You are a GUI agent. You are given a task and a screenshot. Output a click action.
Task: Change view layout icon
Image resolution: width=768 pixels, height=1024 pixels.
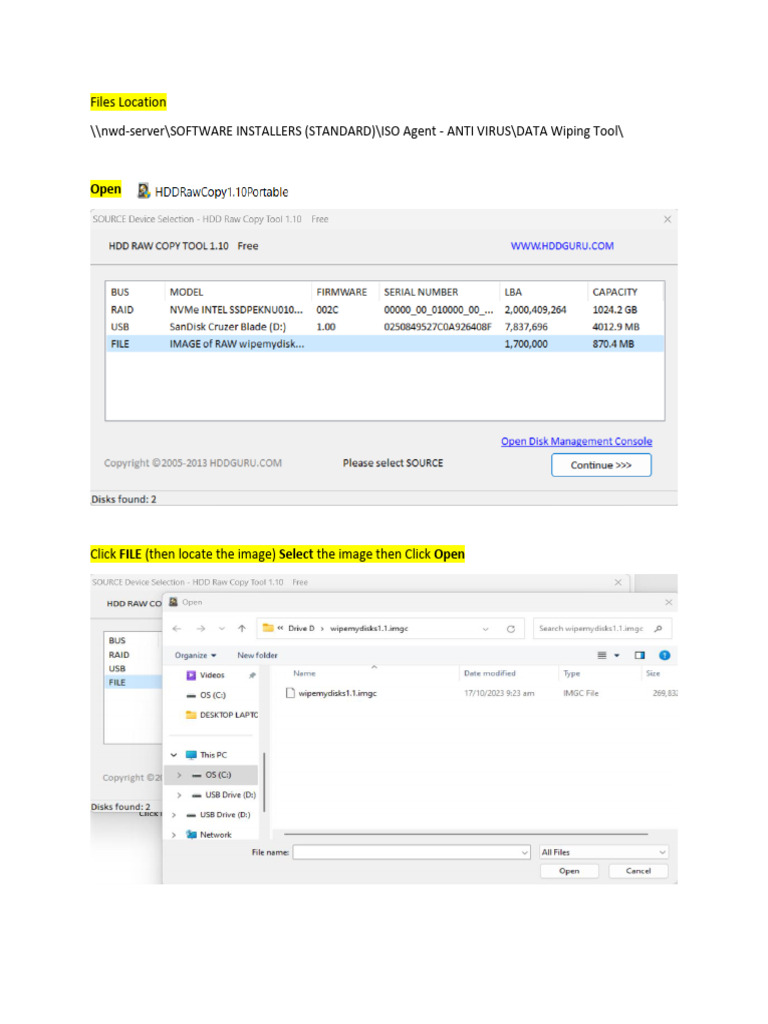[x=602, y=655]
